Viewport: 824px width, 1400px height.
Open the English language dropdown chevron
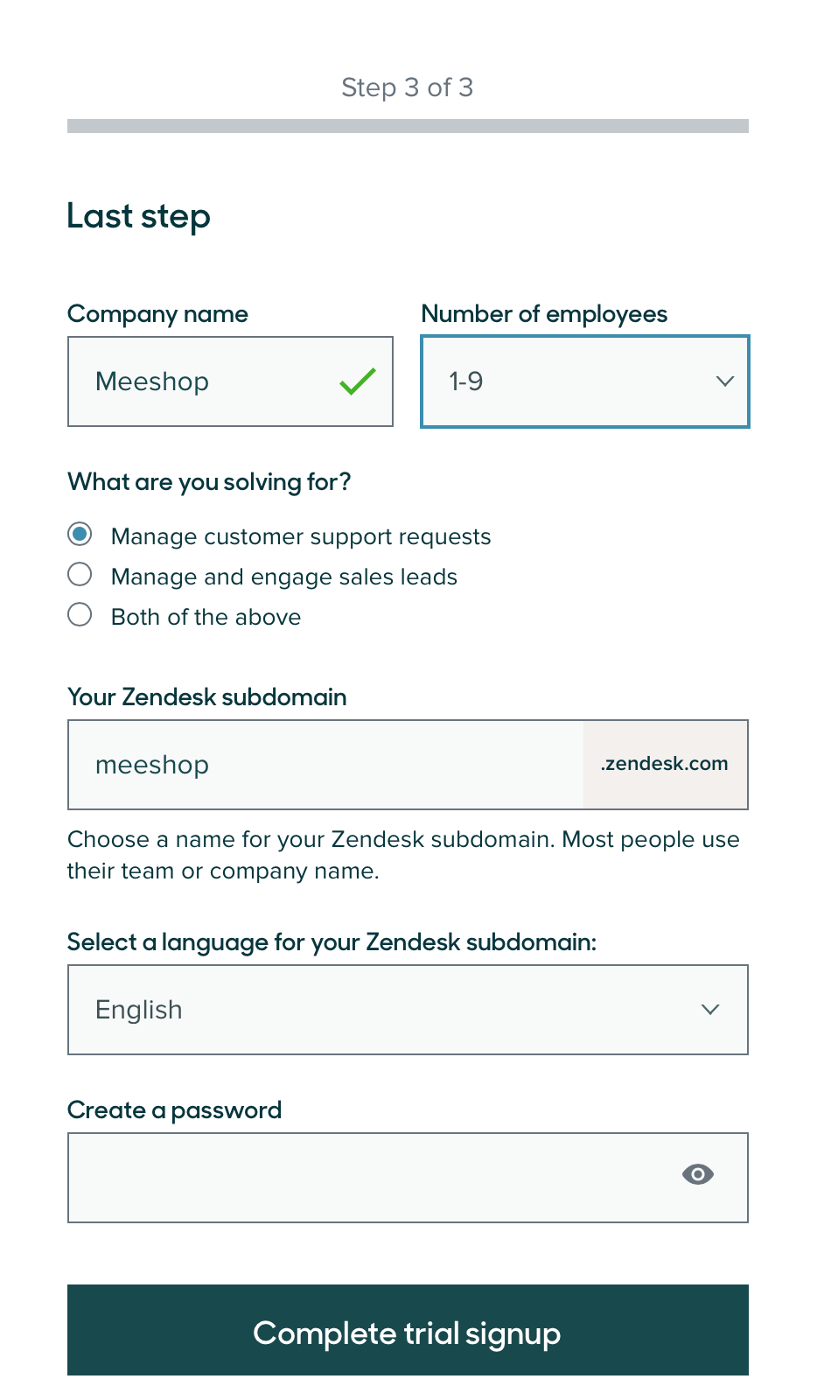(x=710, y=1009)
